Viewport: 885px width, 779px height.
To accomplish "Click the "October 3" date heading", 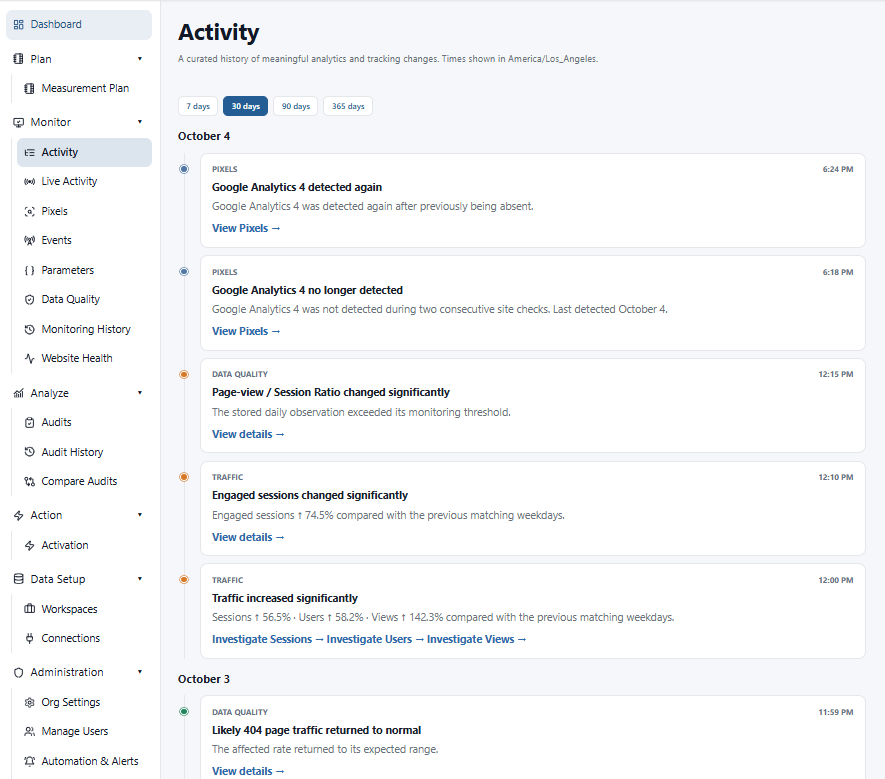I will point(204,679).
